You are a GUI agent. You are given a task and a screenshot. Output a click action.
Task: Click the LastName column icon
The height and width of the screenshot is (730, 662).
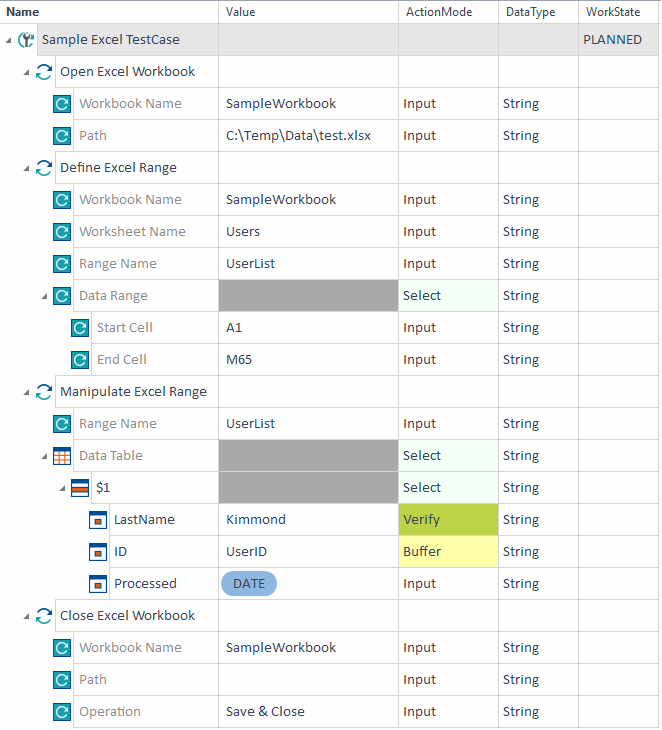coord(98,520)
